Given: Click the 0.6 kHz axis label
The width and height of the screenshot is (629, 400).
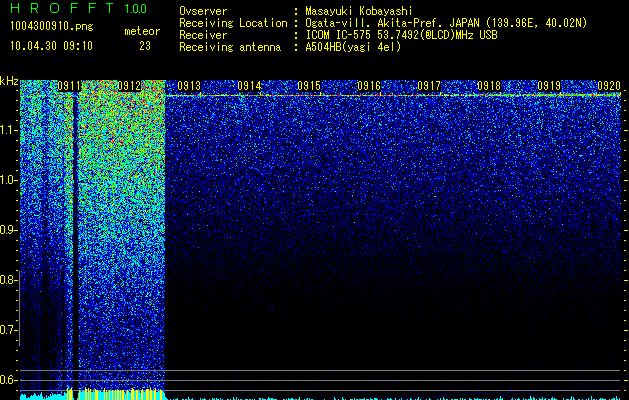Looking at the screenshot, I should pyautogui.click(x=8, y=380).
